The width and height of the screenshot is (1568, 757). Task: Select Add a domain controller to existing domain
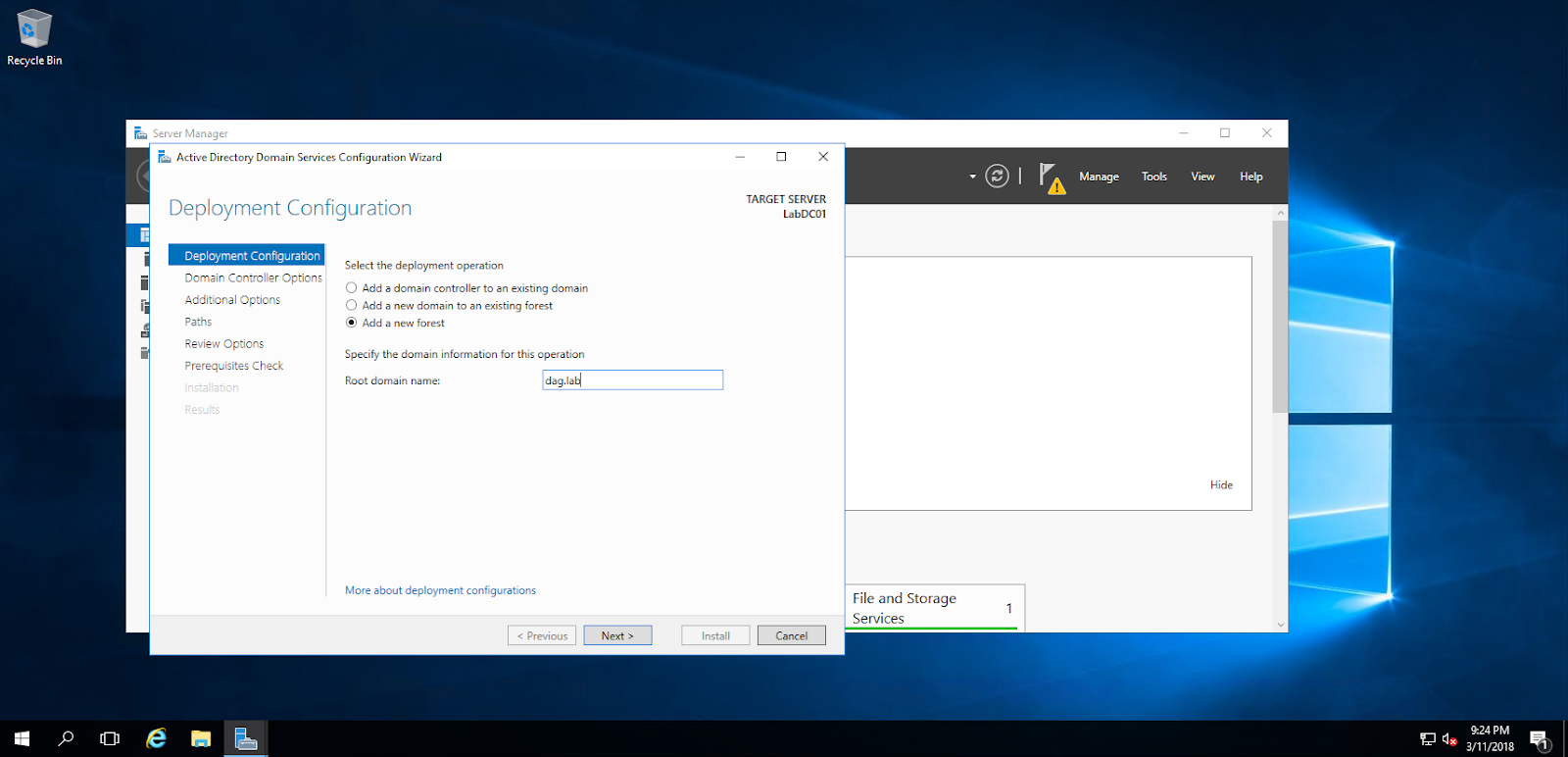[x=466, y=288]
